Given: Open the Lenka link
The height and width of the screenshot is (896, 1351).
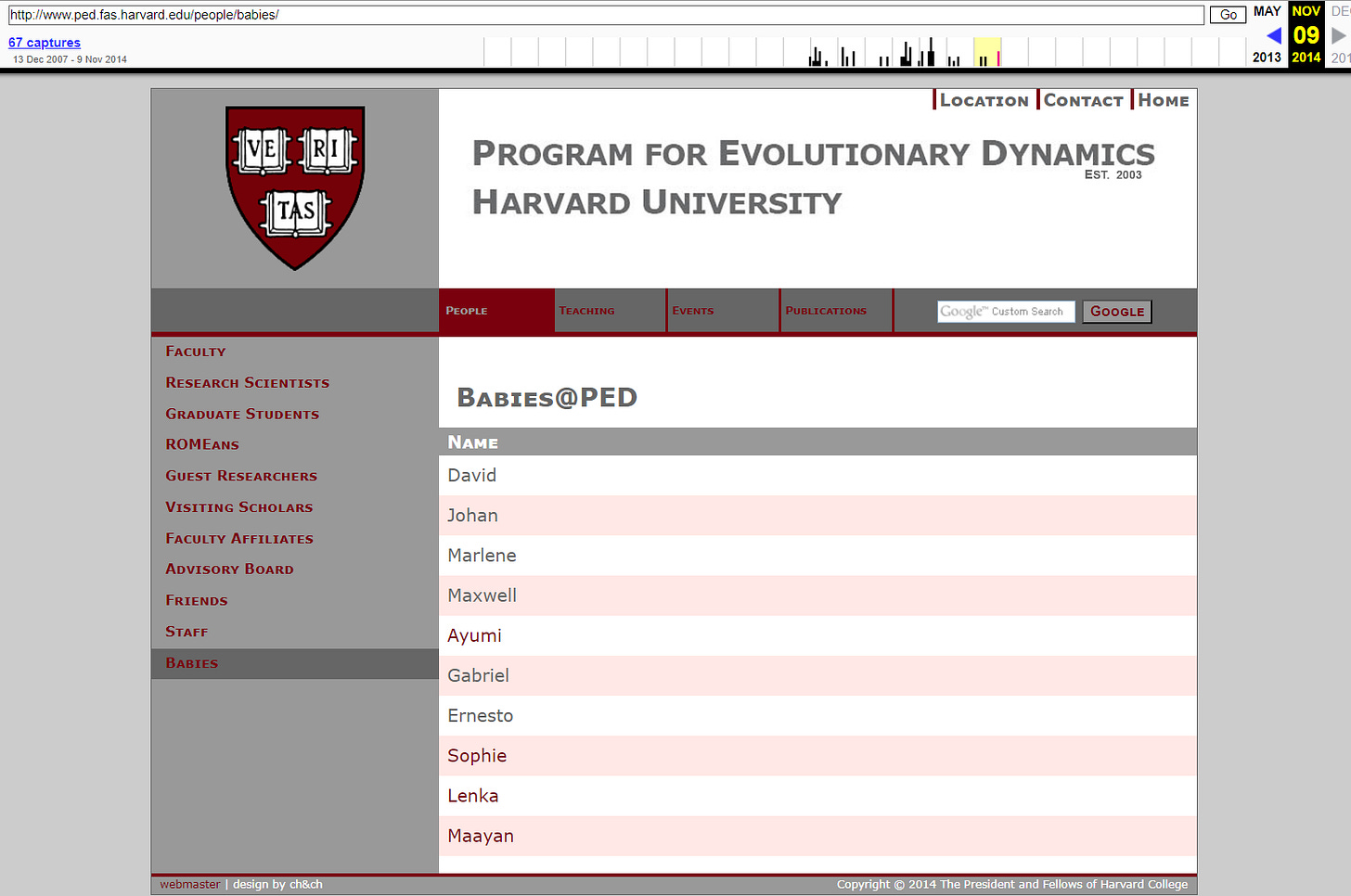Looking at the screenshot, I should tap(473, 796).
